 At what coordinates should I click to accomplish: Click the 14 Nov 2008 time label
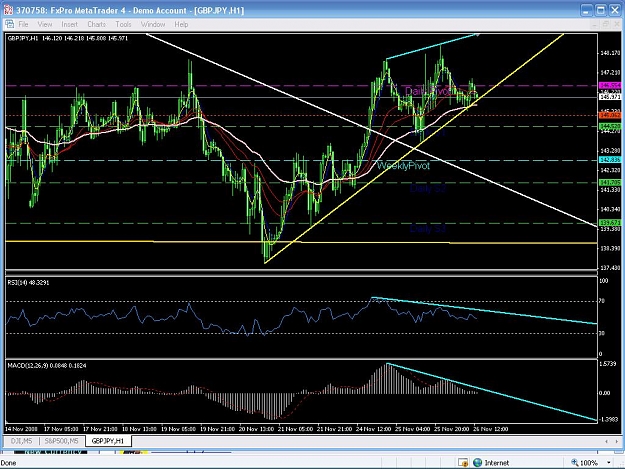point(22,429)
